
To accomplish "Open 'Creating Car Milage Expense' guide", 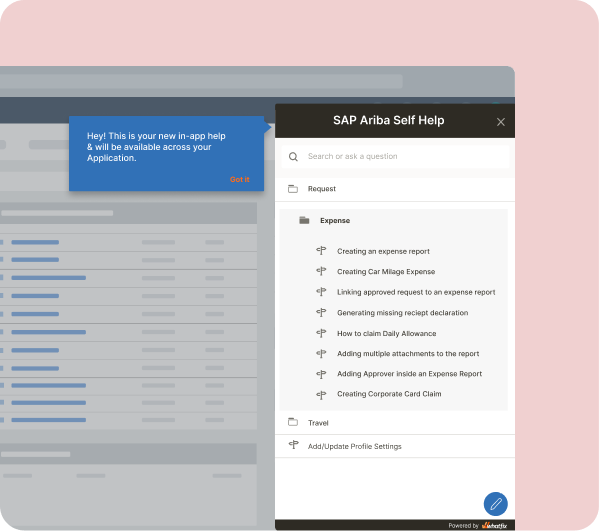I will coord(386,272).
